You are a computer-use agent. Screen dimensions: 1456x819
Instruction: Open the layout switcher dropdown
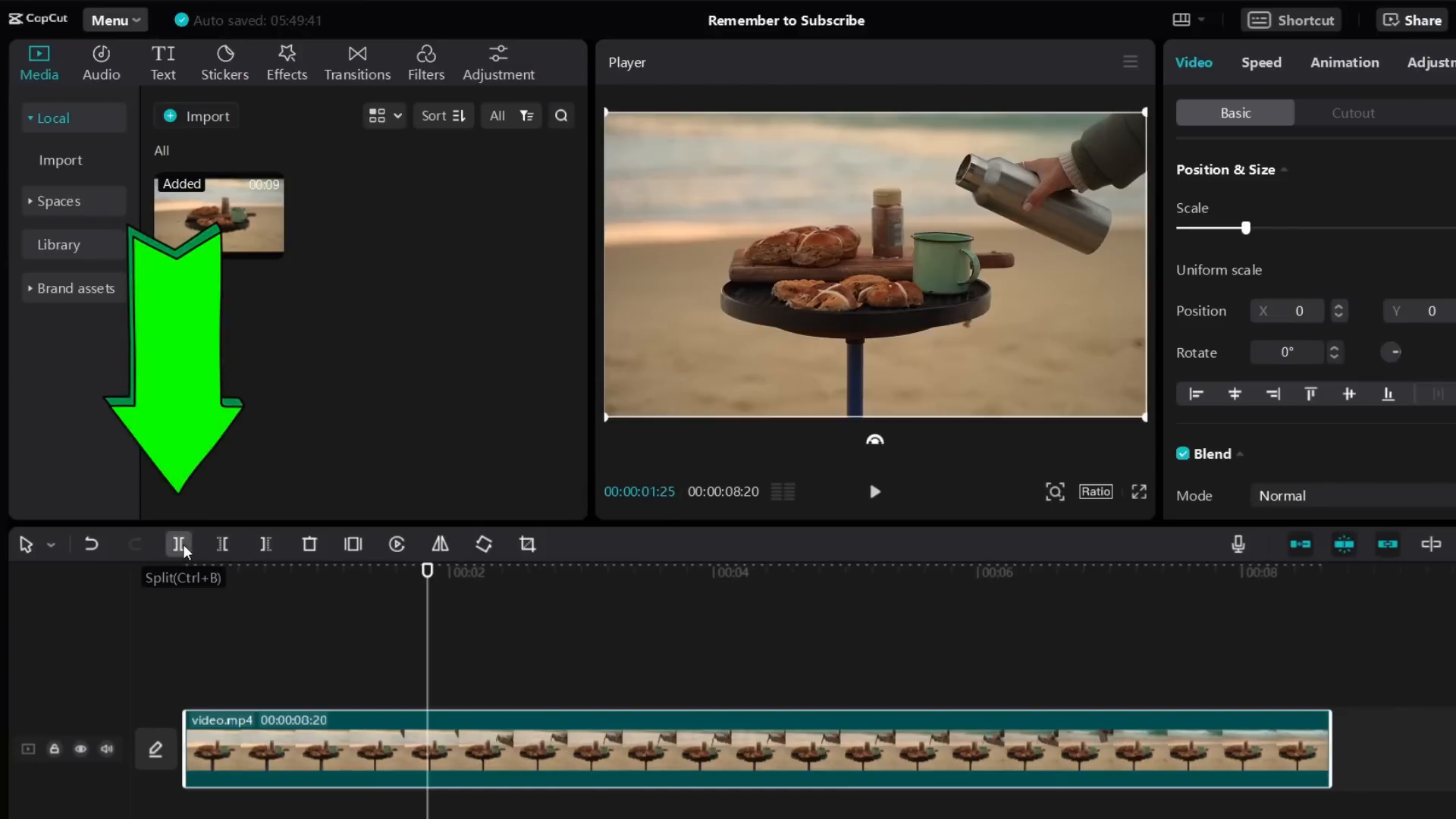(1189, 20)
